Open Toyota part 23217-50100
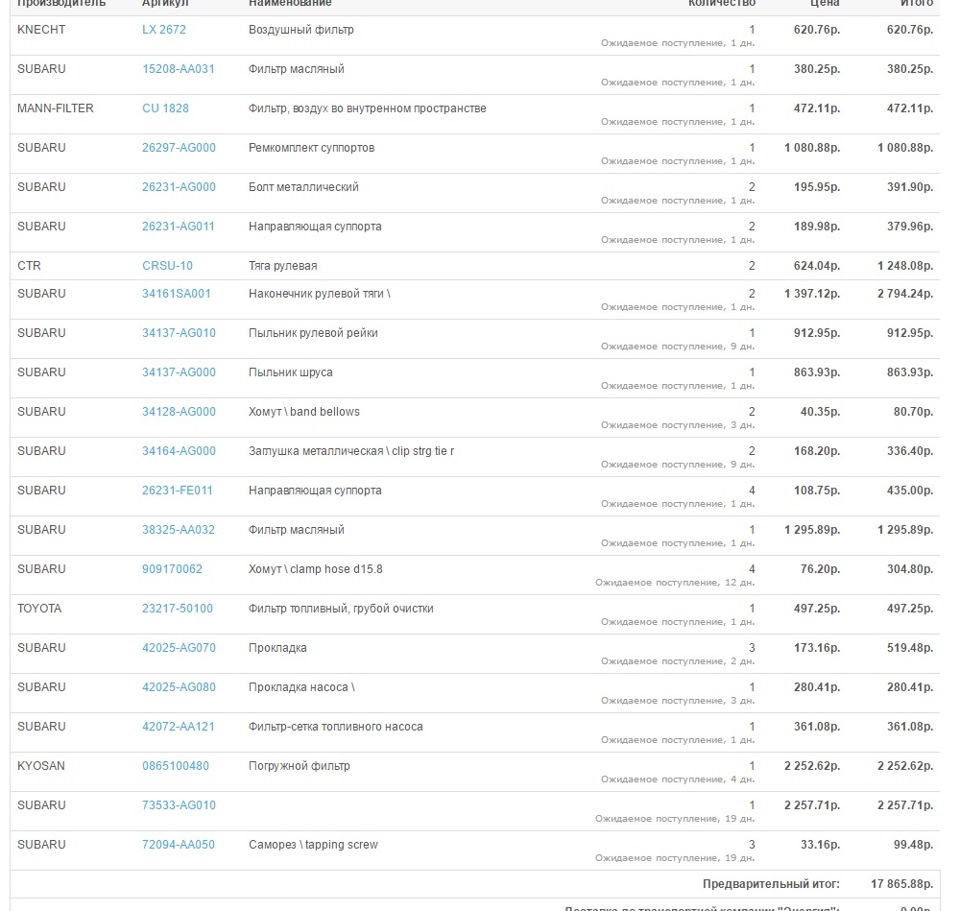This screenshot has height=911, width=960. coord(177,609)
